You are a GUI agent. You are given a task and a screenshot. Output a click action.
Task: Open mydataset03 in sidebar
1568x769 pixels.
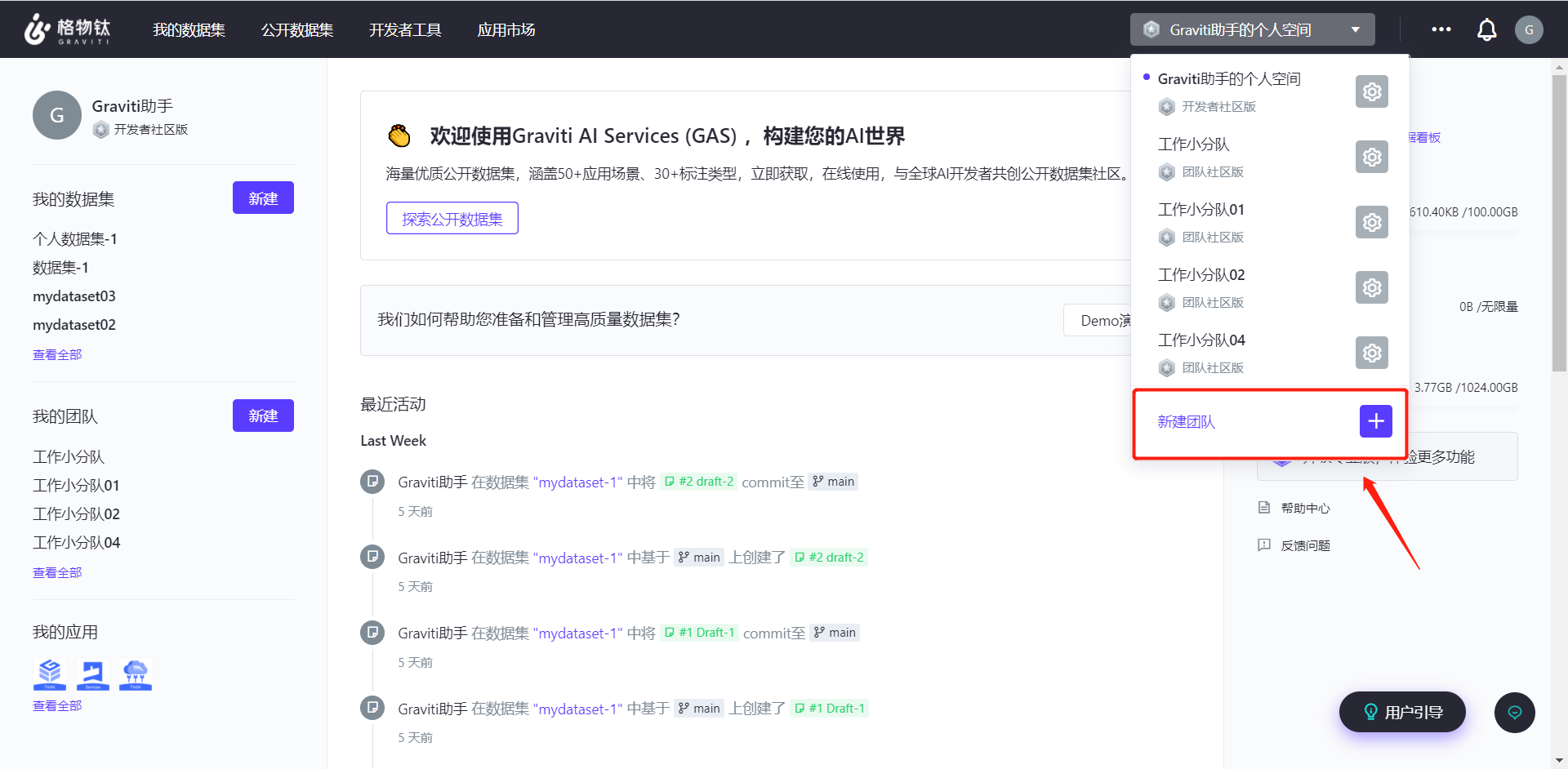pos(74,296)
